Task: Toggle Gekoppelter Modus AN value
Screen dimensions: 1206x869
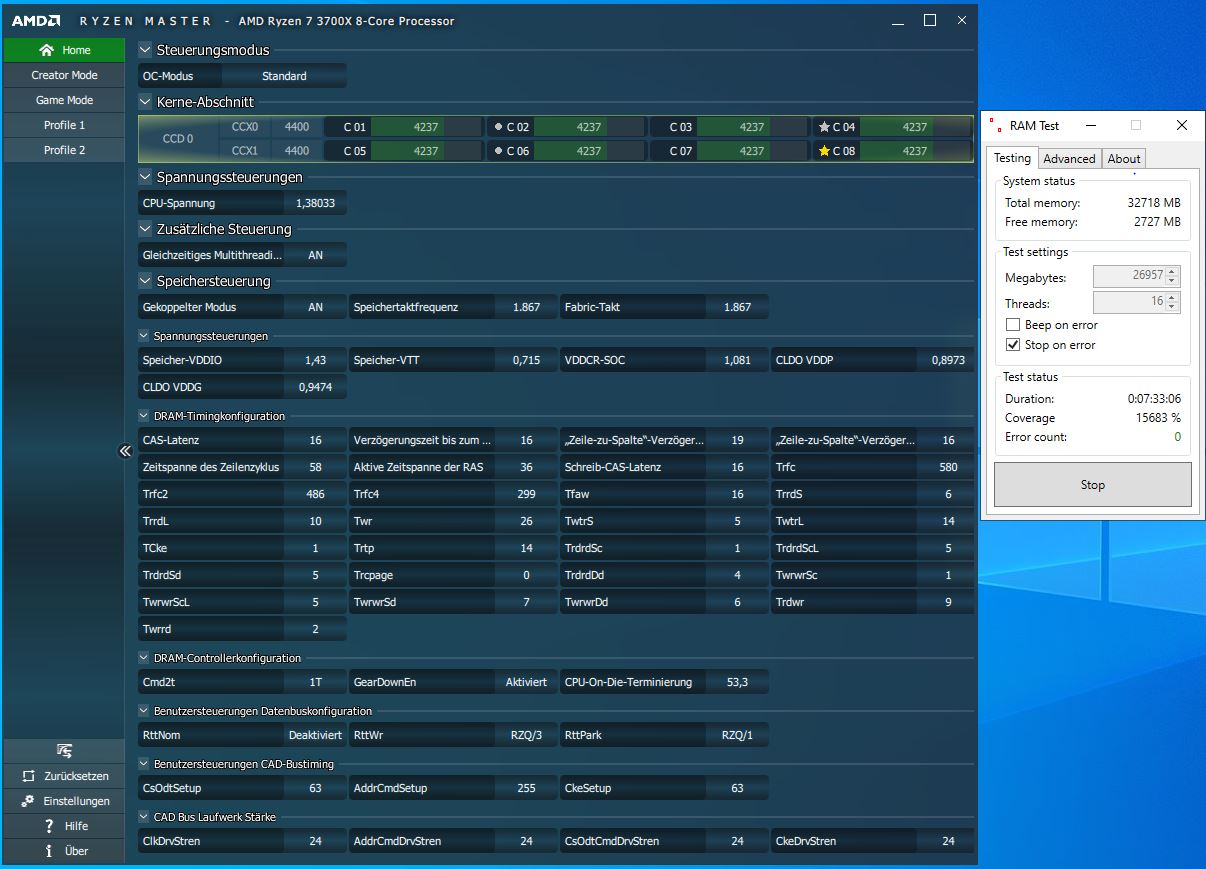Action: (x=315, y=307)
